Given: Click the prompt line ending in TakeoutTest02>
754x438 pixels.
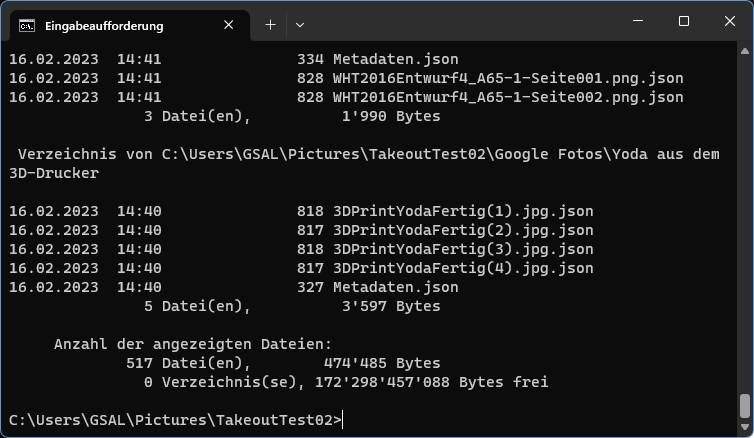Looking at the screenshot, I should 175,420.
